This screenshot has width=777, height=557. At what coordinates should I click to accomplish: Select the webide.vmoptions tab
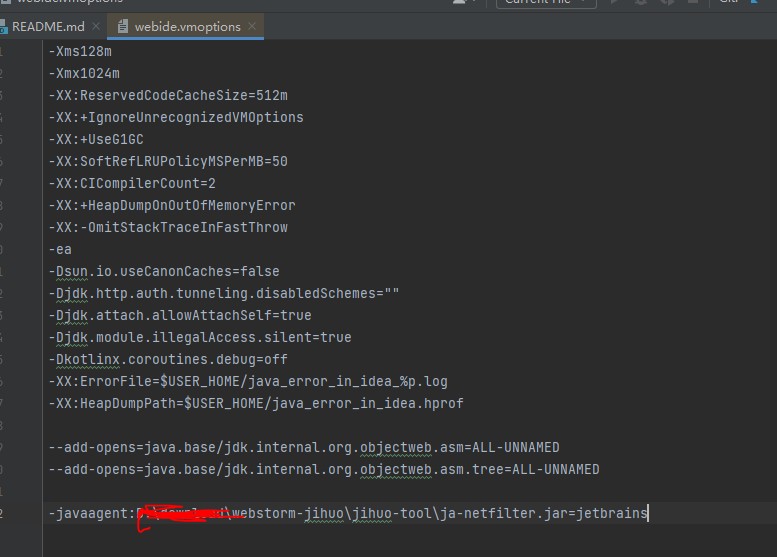point(187,27)
